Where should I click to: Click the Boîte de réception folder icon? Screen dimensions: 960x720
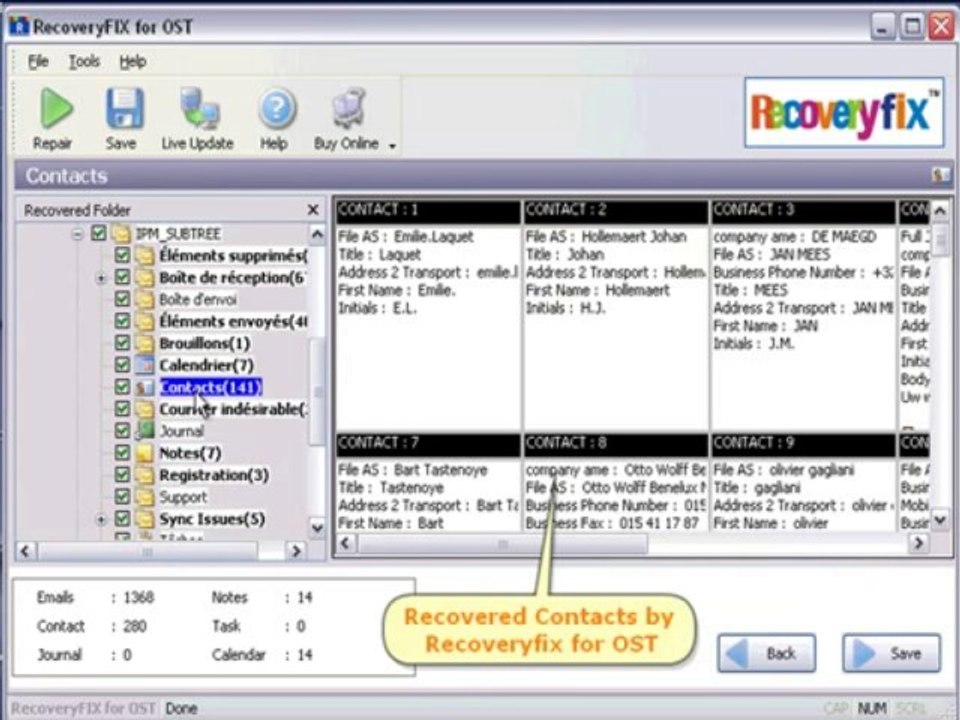click(x=144, y=278)
